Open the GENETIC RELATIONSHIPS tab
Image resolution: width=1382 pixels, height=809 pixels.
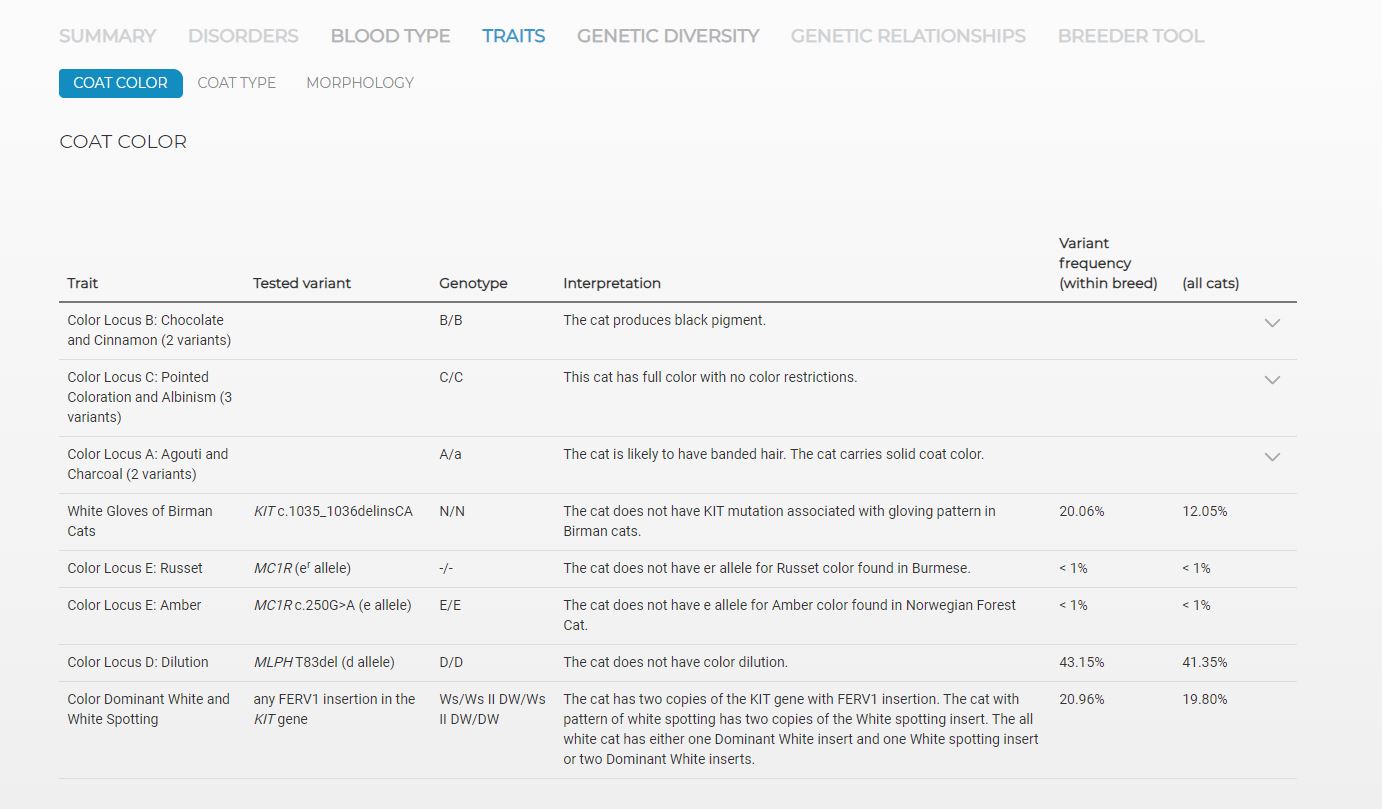tap(908, 36)
